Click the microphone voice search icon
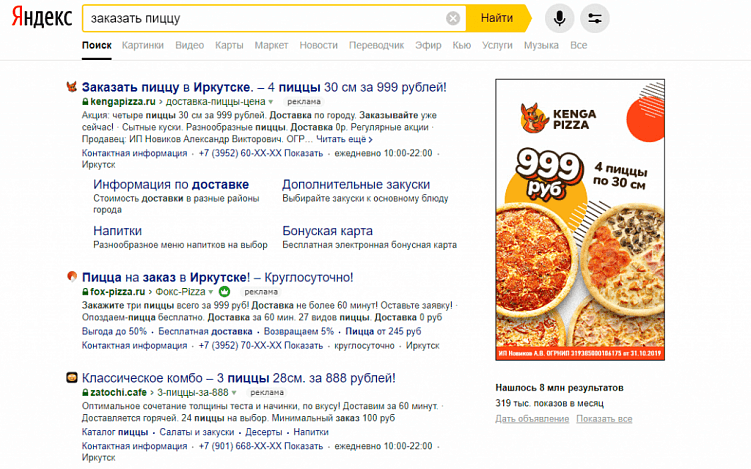751x469 pixels. 560,18
